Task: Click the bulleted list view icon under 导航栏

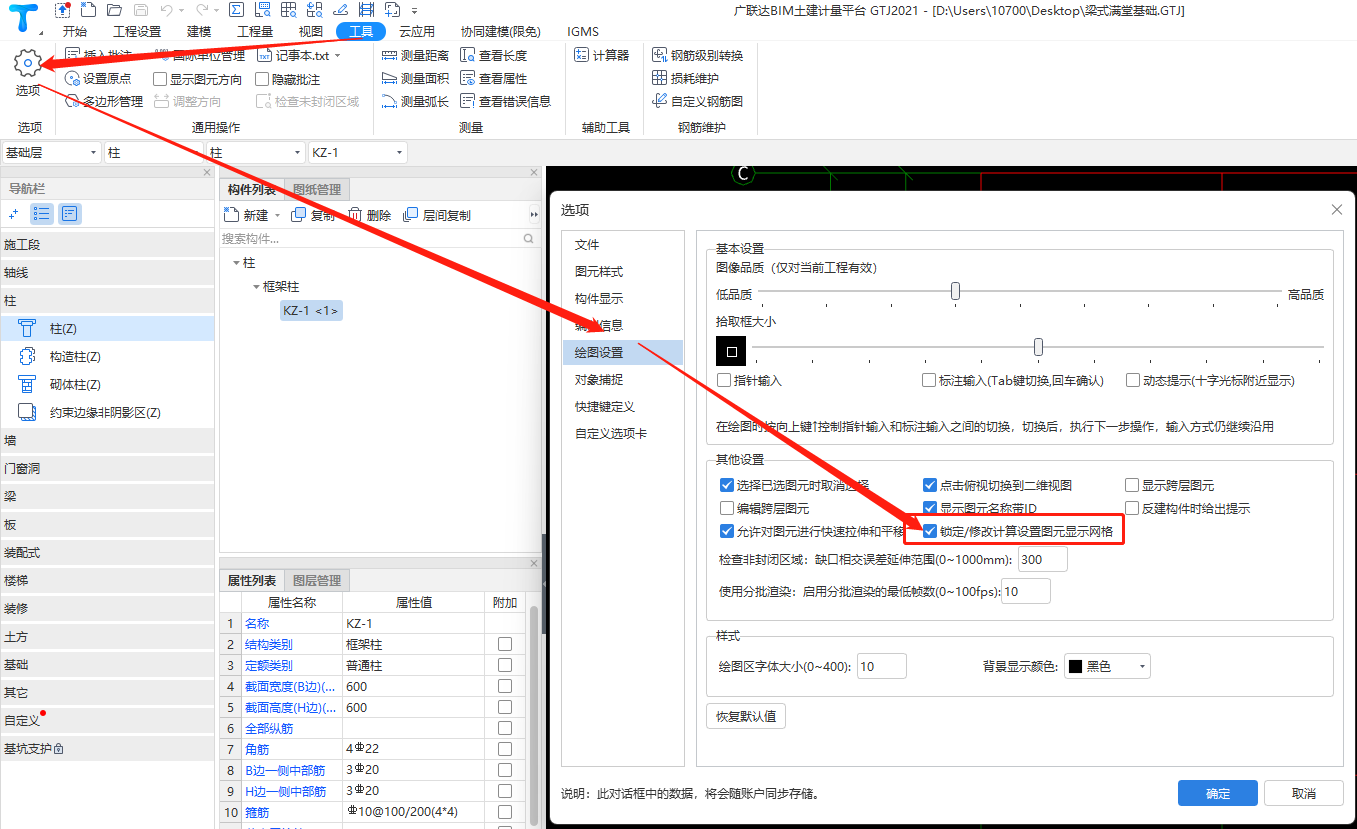Action: point(42,213)
